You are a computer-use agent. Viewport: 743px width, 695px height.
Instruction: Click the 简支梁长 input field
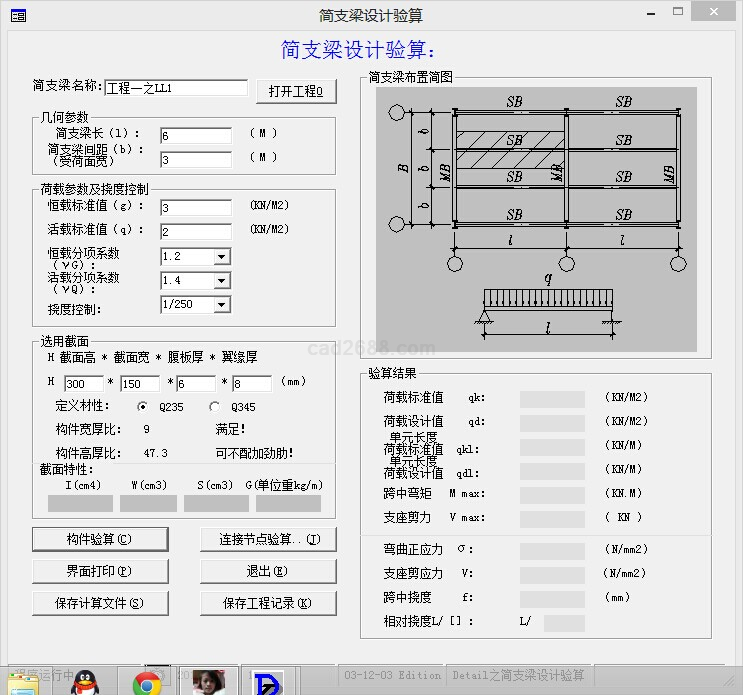(x=196, y=135)
